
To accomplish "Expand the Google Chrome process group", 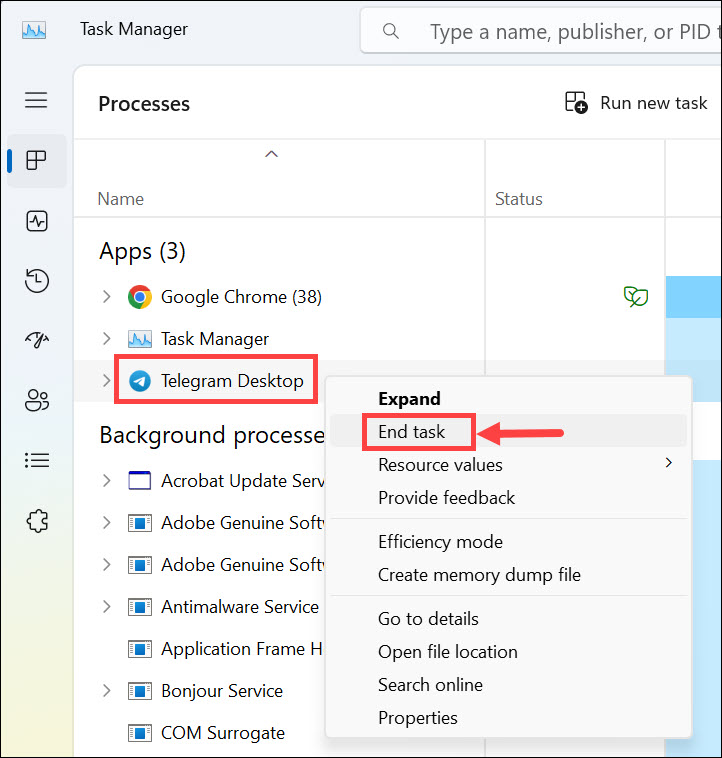I will tap(107, 297).
